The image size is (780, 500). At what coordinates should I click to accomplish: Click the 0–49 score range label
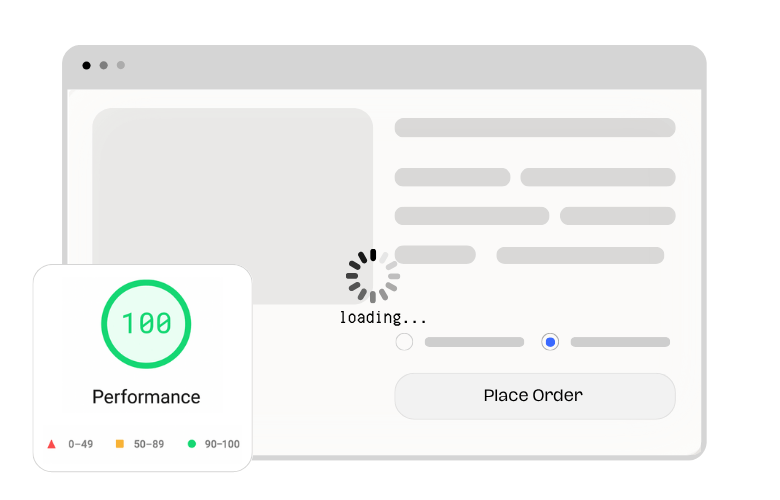pyautogui.click(x=81, y=444)
